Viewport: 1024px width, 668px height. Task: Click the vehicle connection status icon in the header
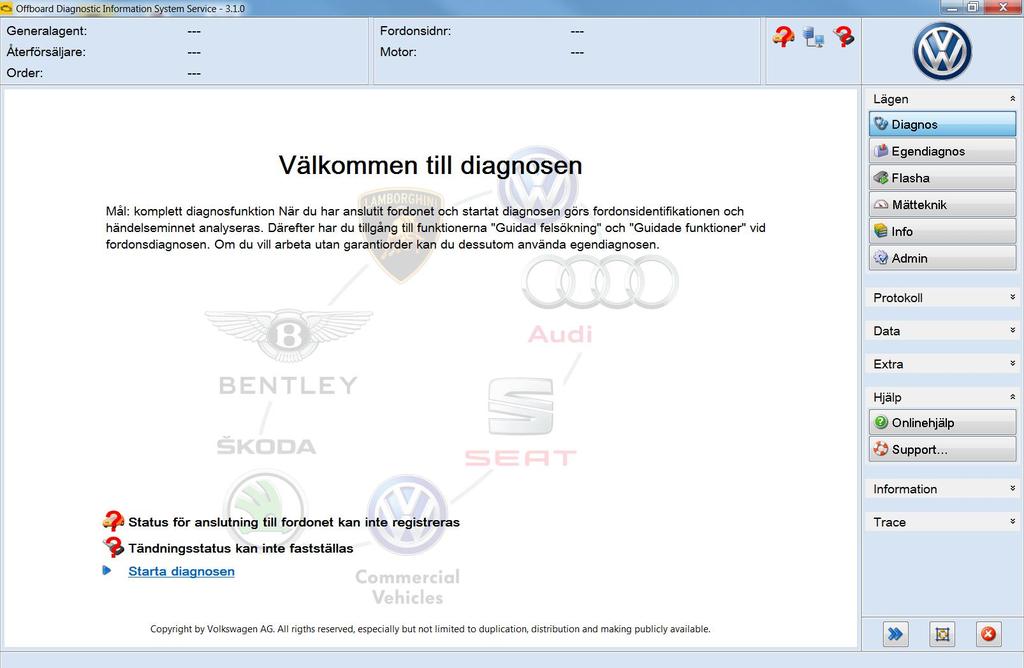pyautogui.click(x=783, y=37)
